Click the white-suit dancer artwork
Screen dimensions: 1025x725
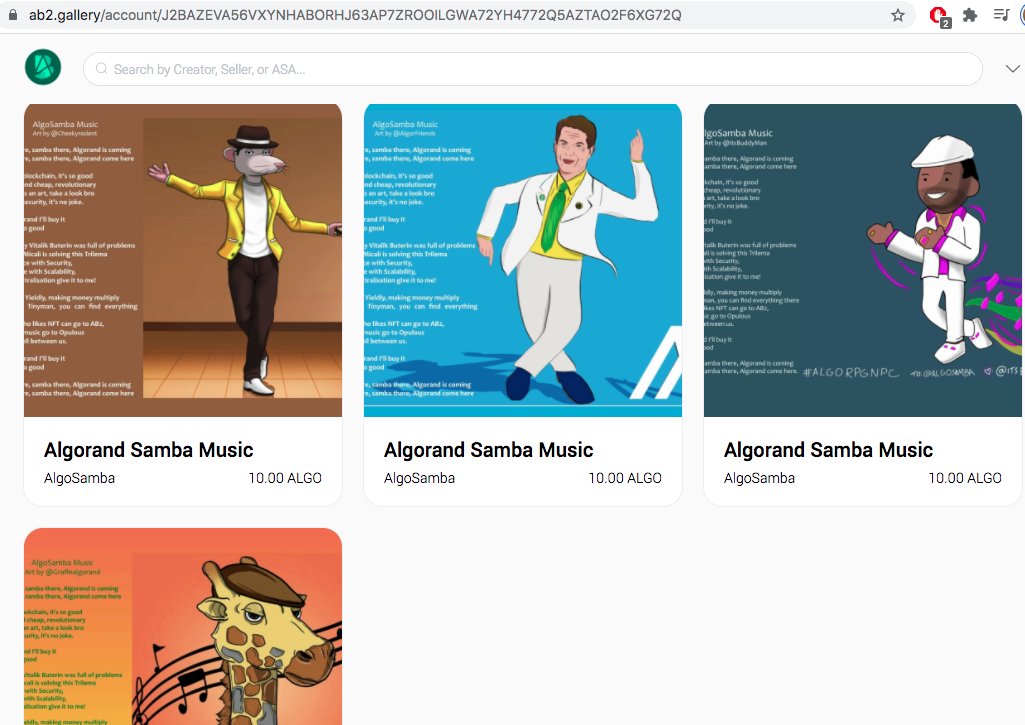tap(522, 260)
